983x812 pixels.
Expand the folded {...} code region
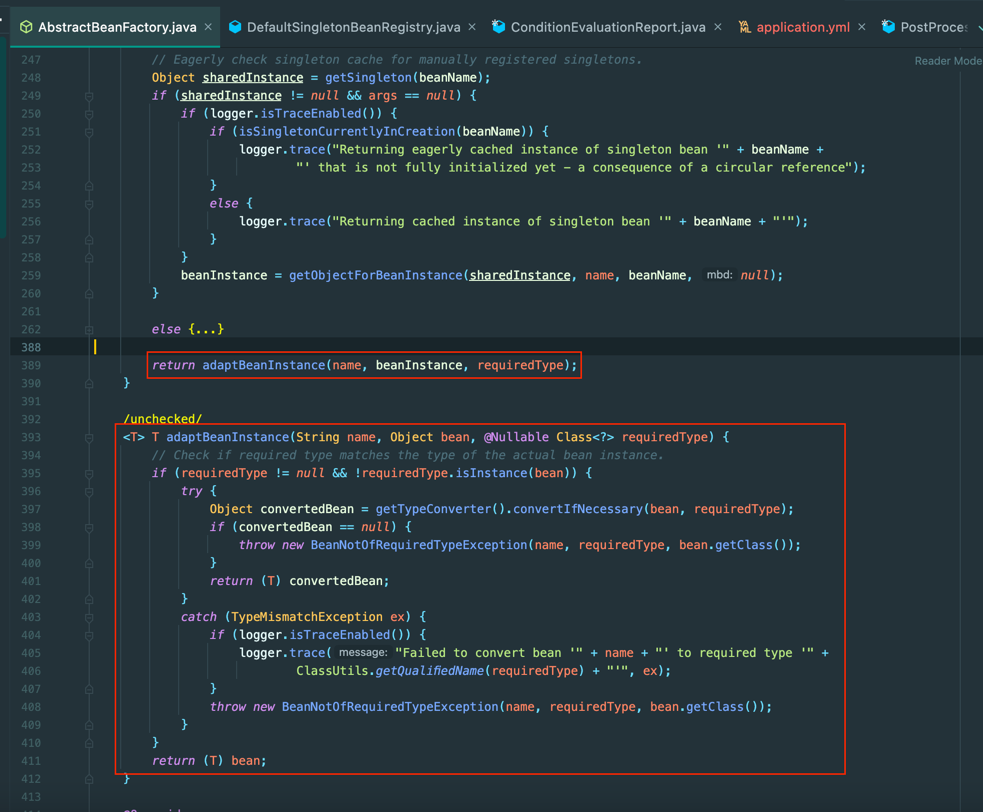point(206,329)
